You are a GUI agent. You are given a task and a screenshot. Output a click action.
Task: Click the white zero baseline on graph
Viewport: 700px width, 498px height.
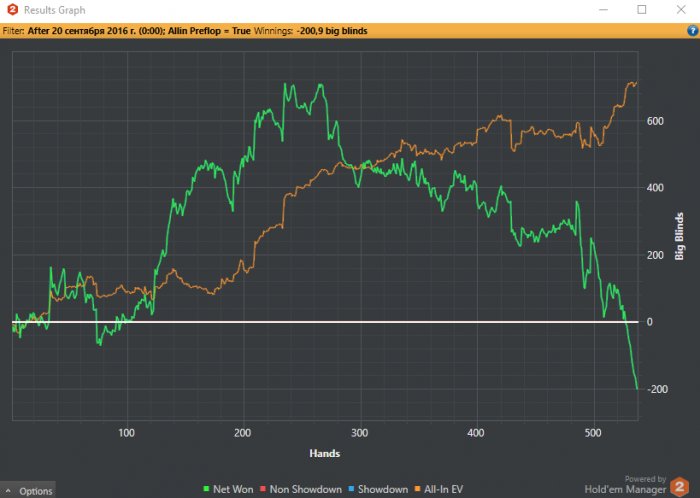coord(300,322)
